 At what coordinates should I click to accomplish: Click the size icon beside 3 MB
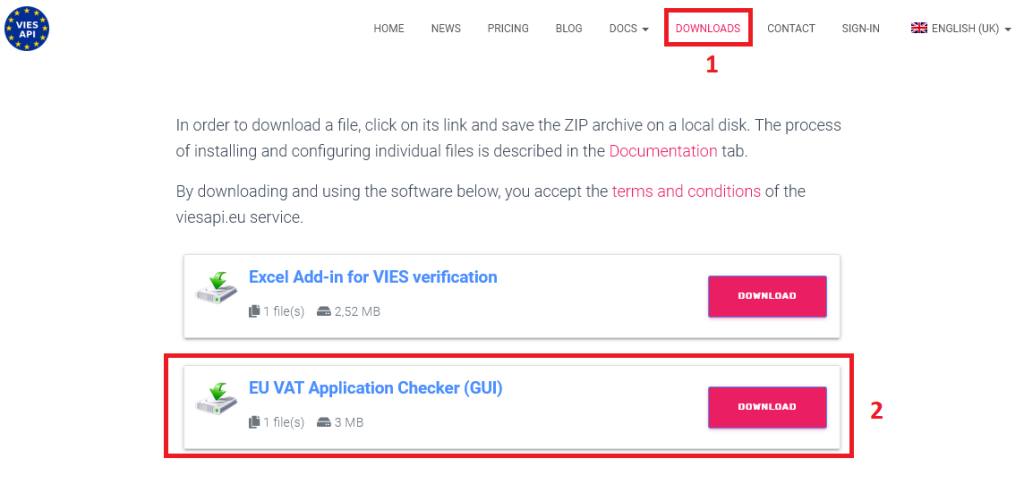[324, 422]
